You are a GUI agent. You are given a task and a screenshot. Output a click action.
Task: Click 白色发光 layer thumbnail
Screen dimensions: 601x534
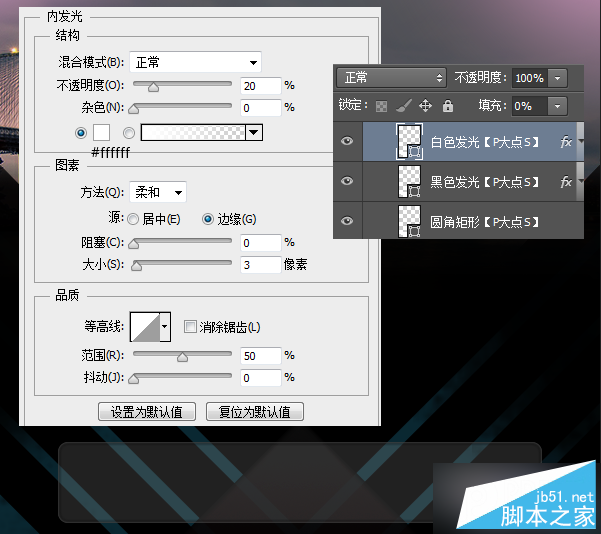(x=409, y=141)
